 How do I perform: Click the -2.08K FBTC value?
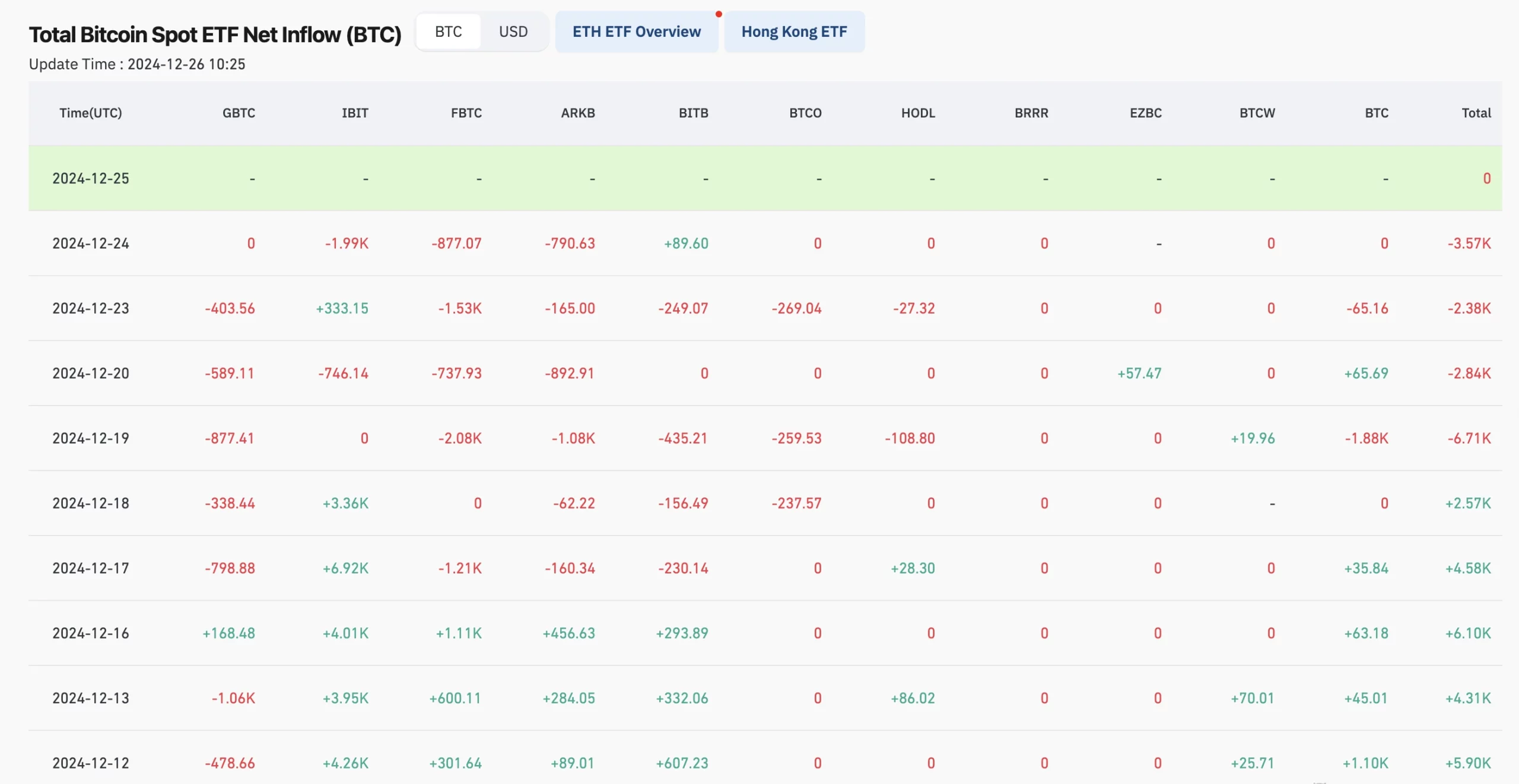(460, 438)
